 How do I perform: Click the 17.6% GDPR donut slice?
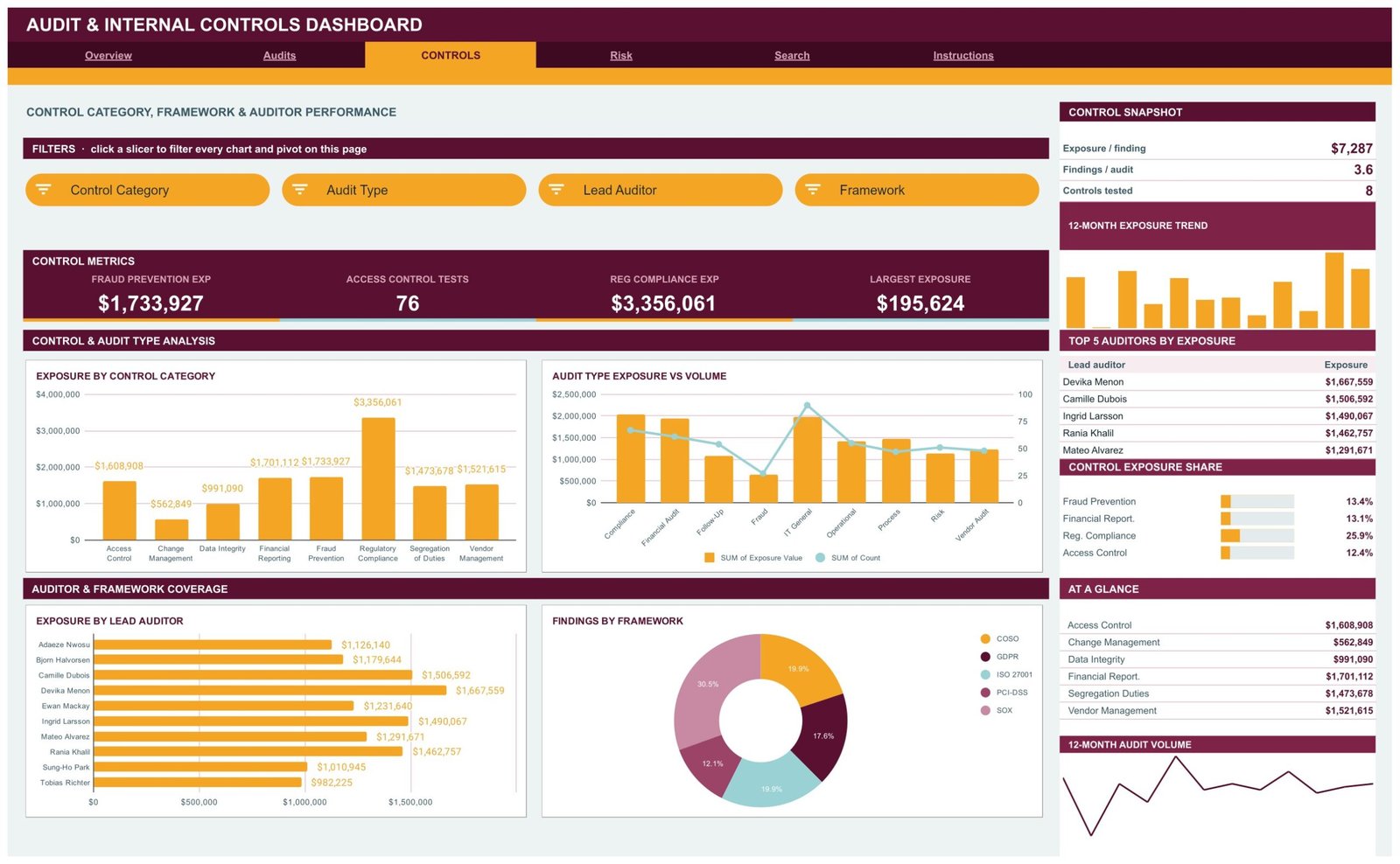822,736
